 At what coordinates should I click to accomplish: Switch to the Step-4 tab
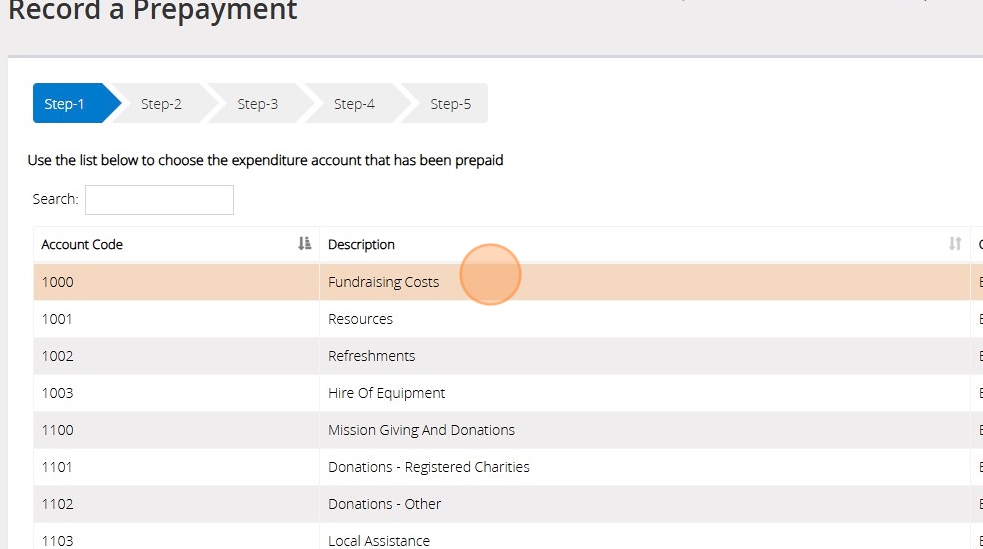(x=354, y=103)
